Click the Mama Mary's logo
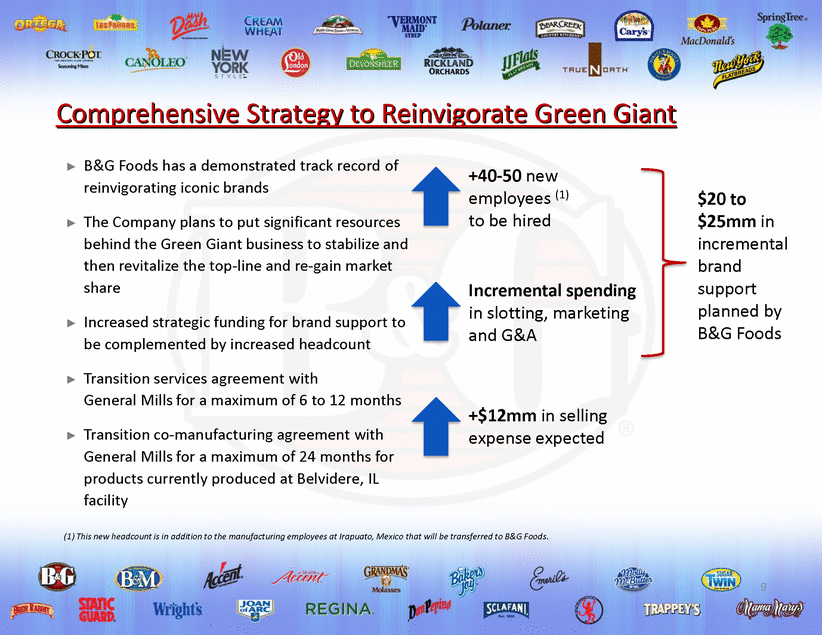822x635 pixels. click(x=769, y=609)
